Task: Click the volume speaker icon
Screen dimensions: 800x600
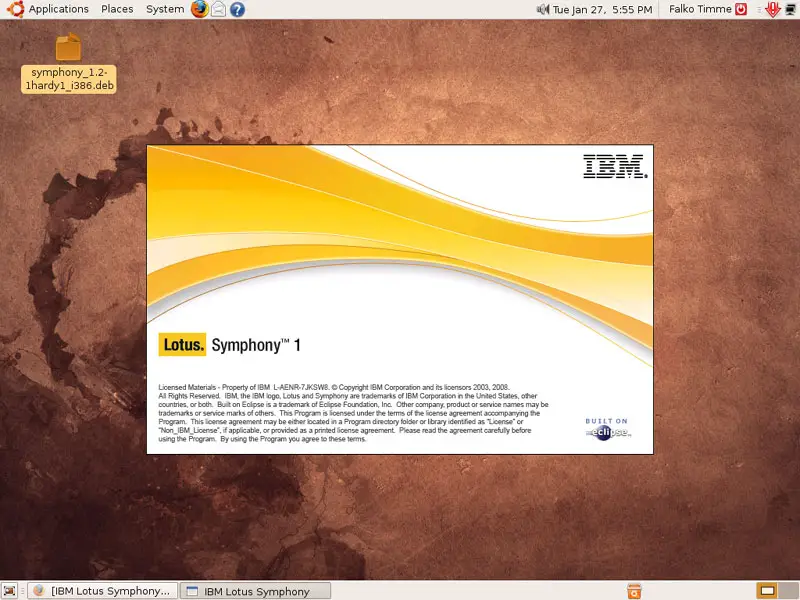Action: (543, 9)
